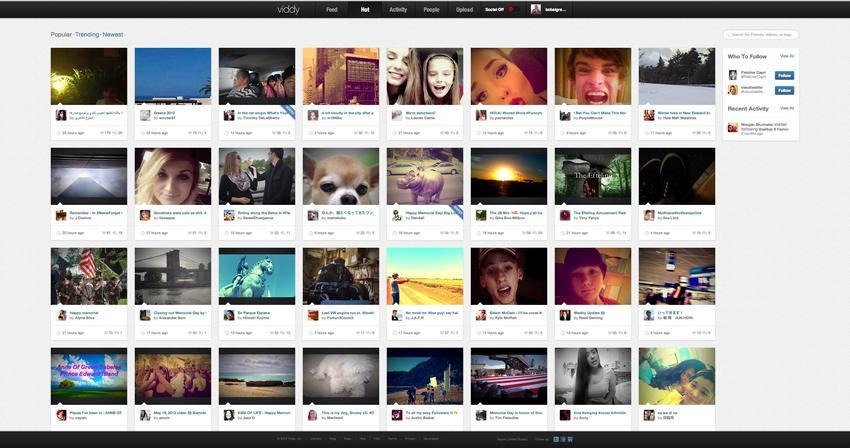
Task: Open the user profile avatar in navbar
Action: point(535,9)
